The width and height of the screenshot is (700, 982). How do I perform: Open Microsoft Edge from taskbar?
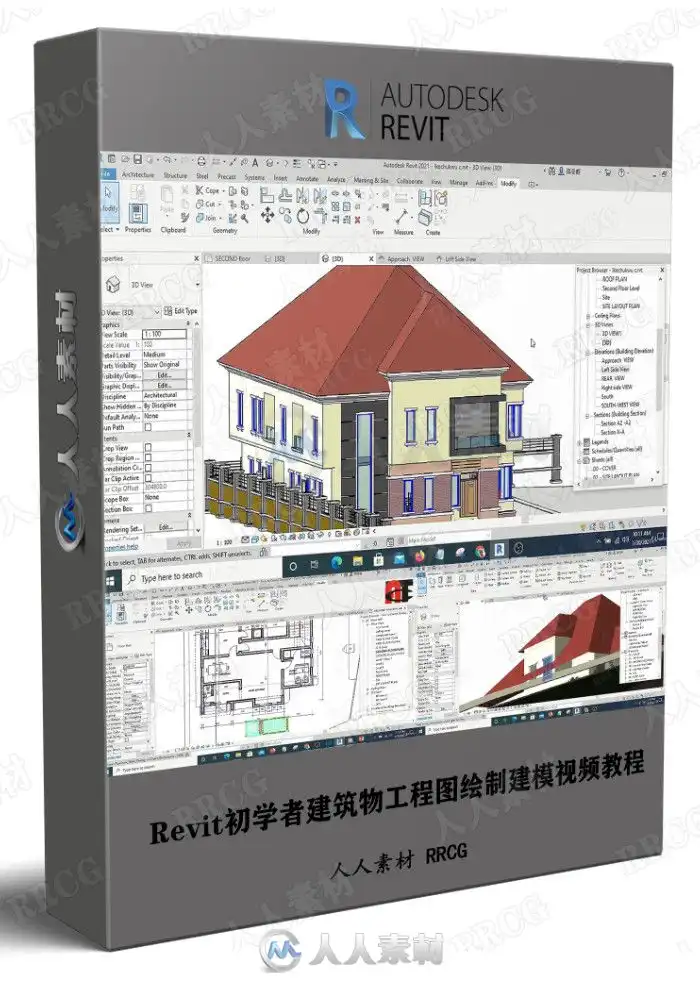pyautogui.click(x=336, y=562)
